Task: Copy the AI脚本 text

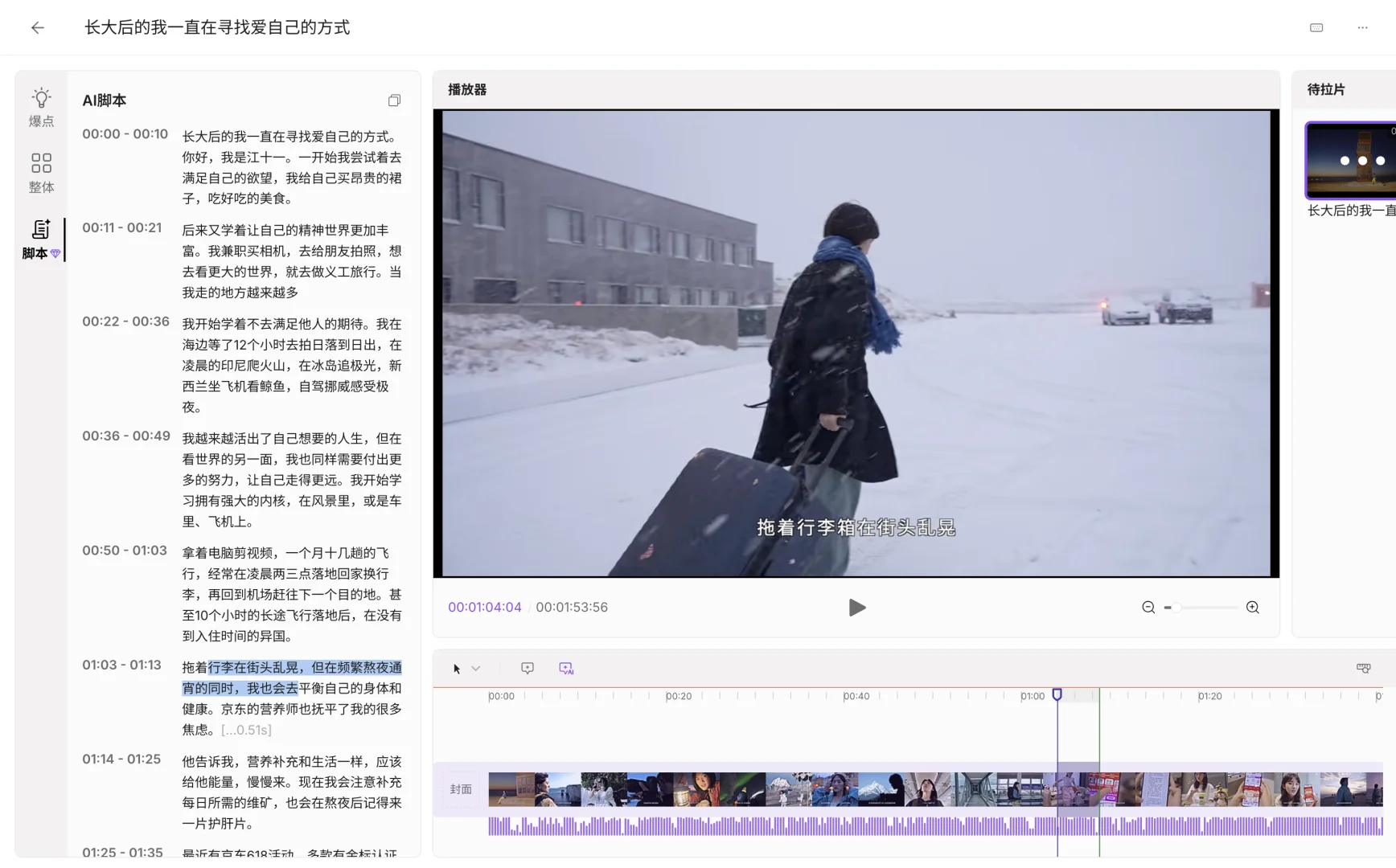Action: tap(394, 100)
